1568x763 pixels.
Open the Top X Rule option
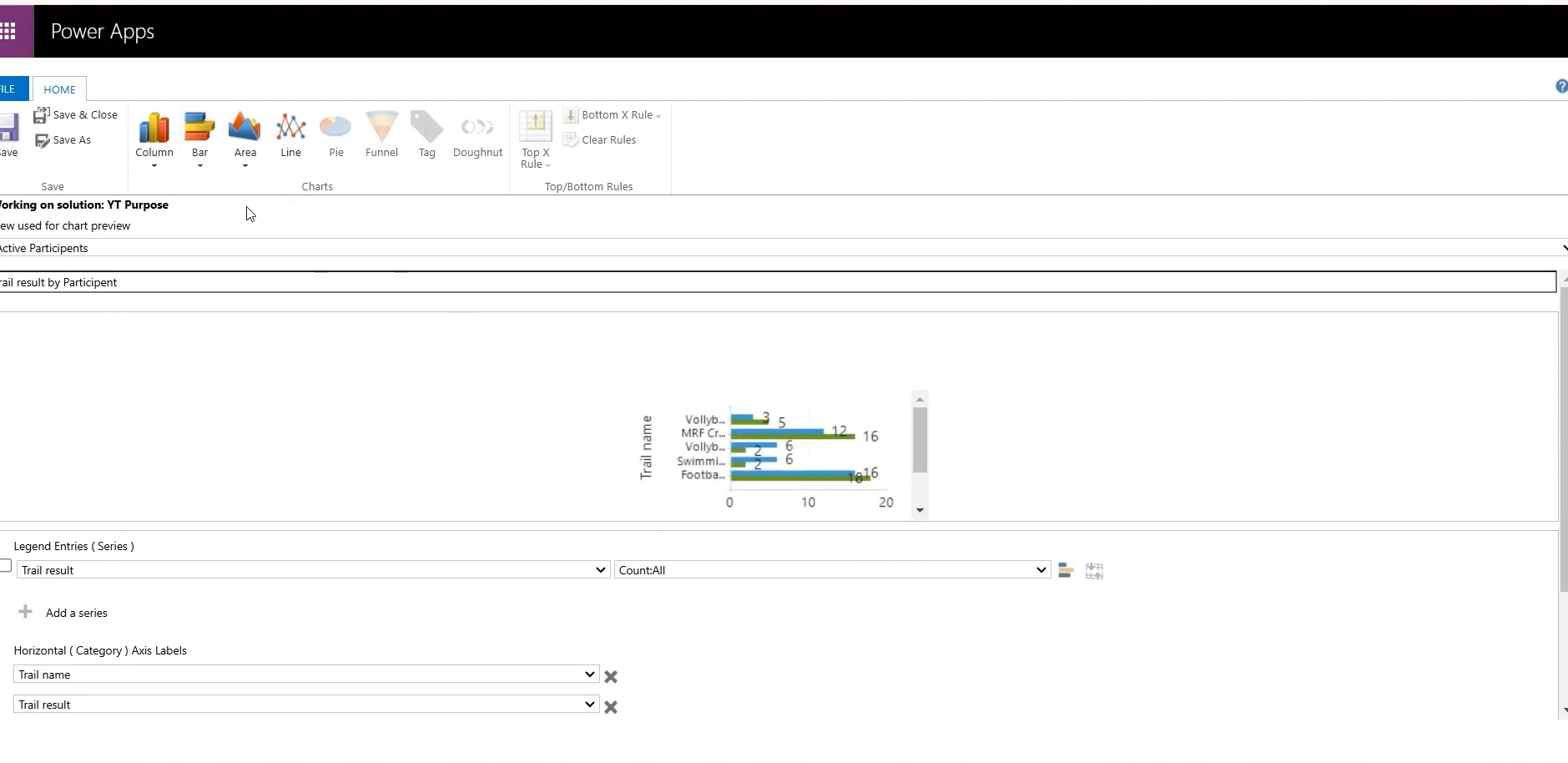(536, 138)
